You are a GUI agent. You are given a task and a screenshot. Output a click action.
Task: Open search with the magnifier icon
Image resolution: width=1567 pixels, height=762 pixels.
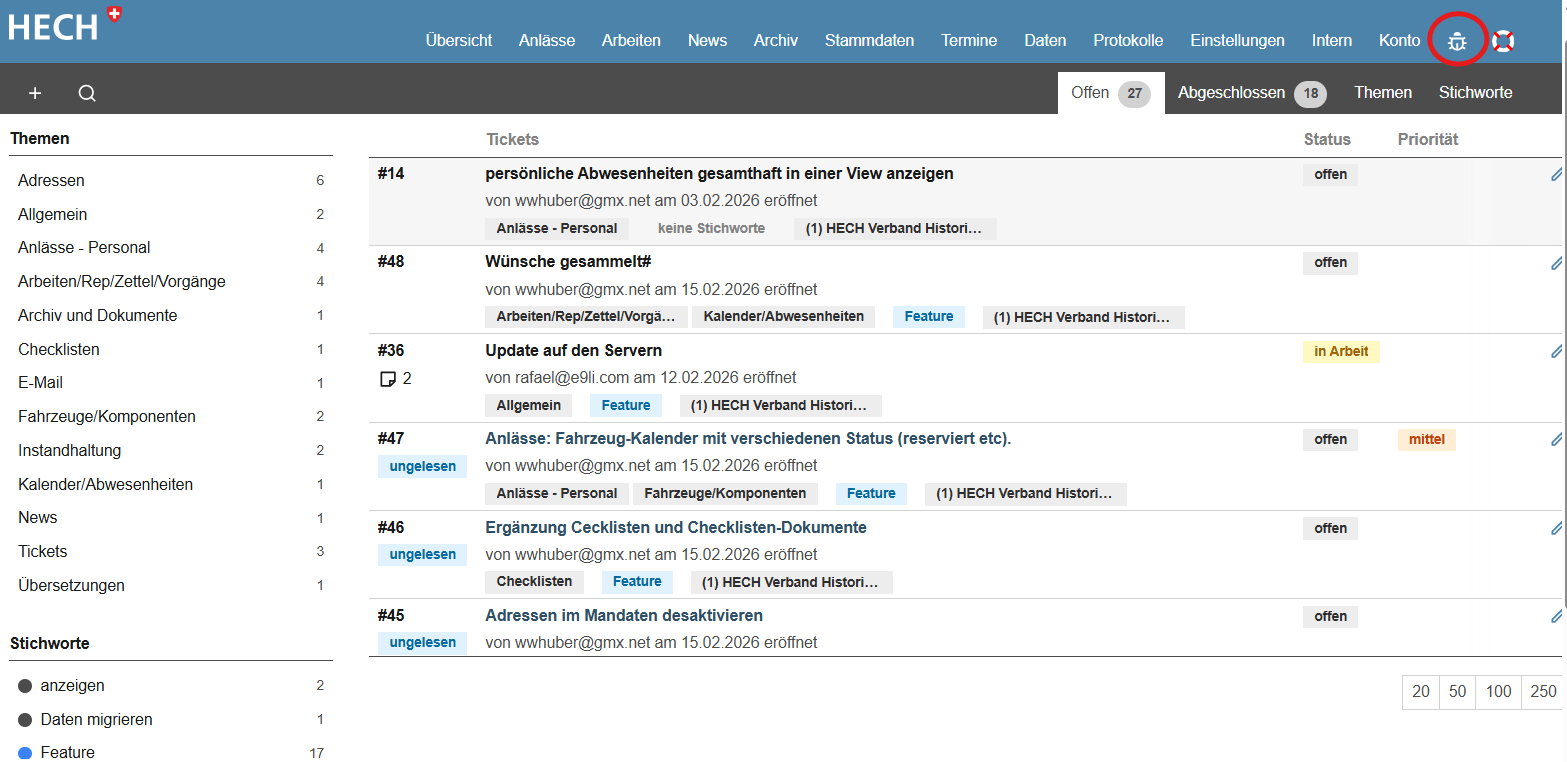tap(87, 93)
